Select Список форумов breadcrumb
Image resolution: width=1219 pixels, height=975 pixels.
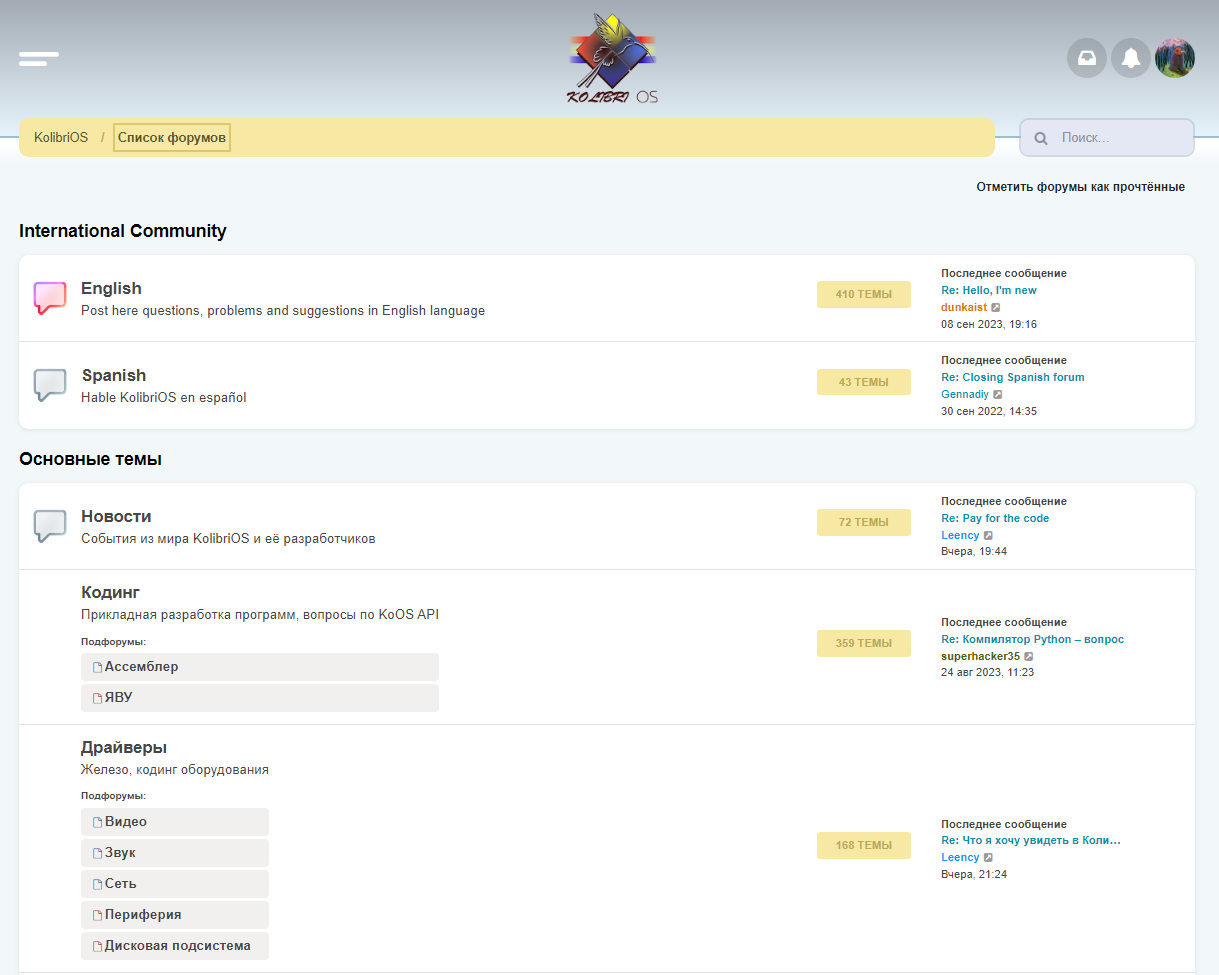(172, 137)
